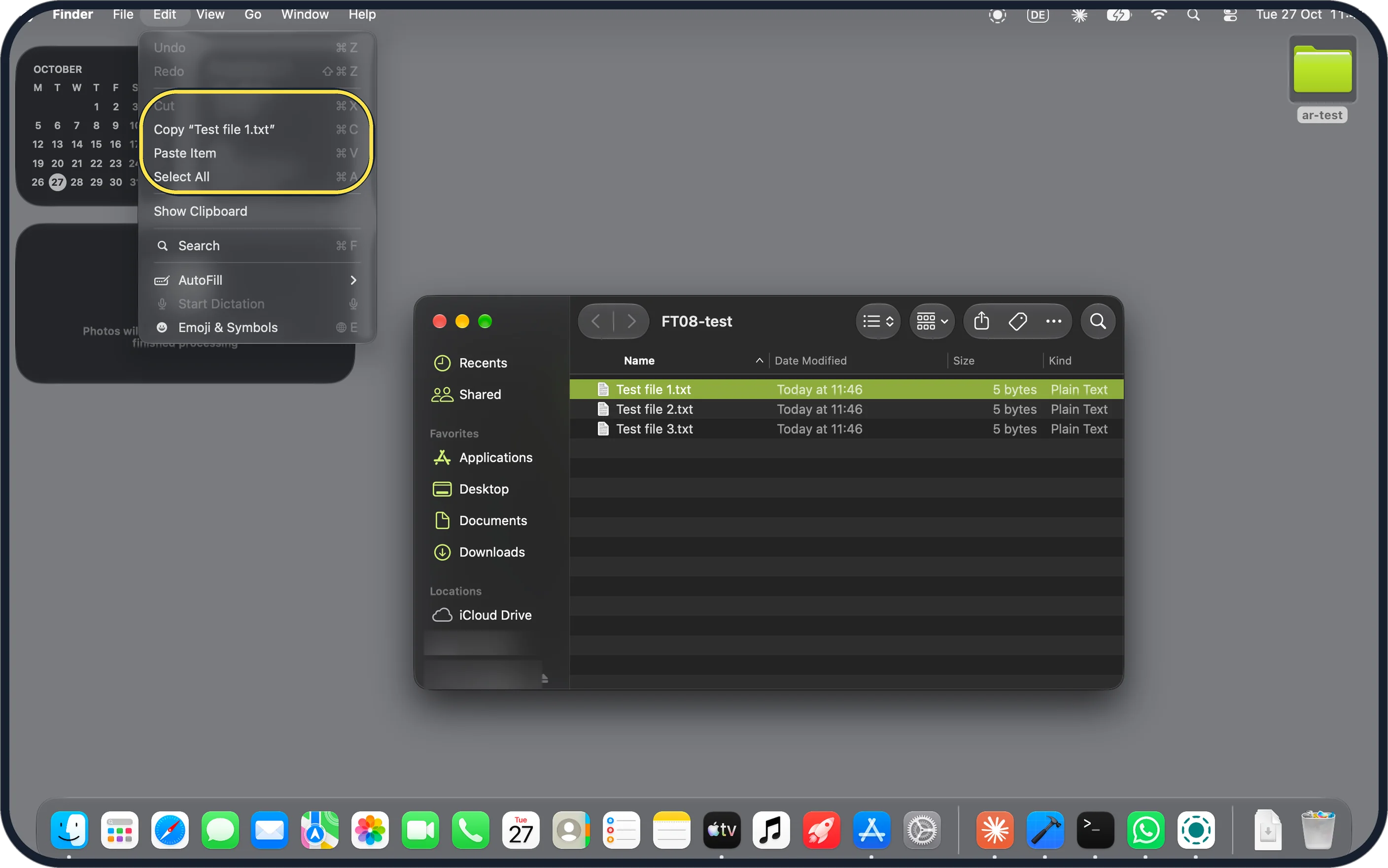This screenshot has height=868, width=1388.
Task: Open WhatsApp in the Dock
Action: [1145, 830]
